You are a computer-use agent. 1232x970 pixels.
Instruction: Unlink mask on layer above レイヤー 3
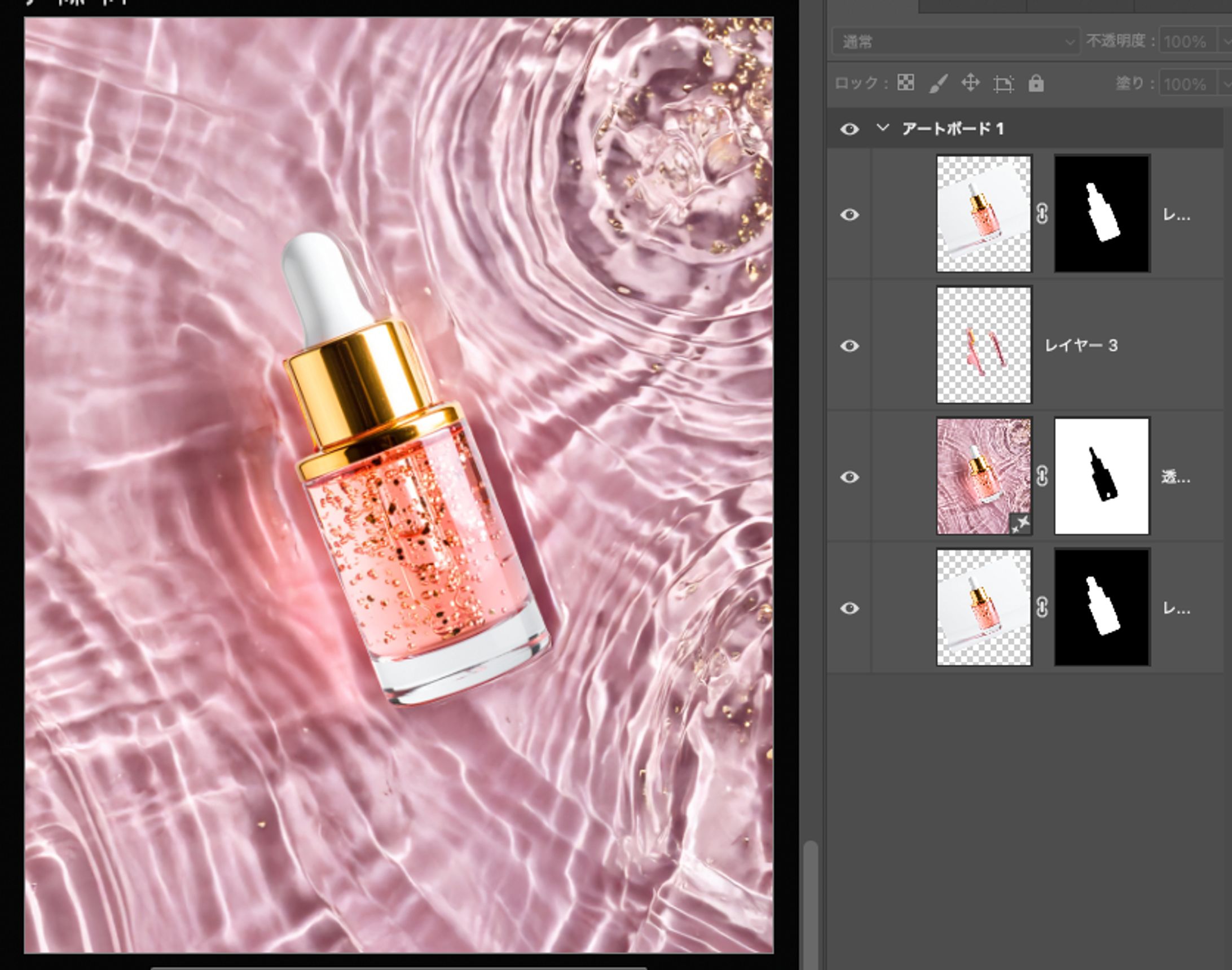tap(1042, 214)
